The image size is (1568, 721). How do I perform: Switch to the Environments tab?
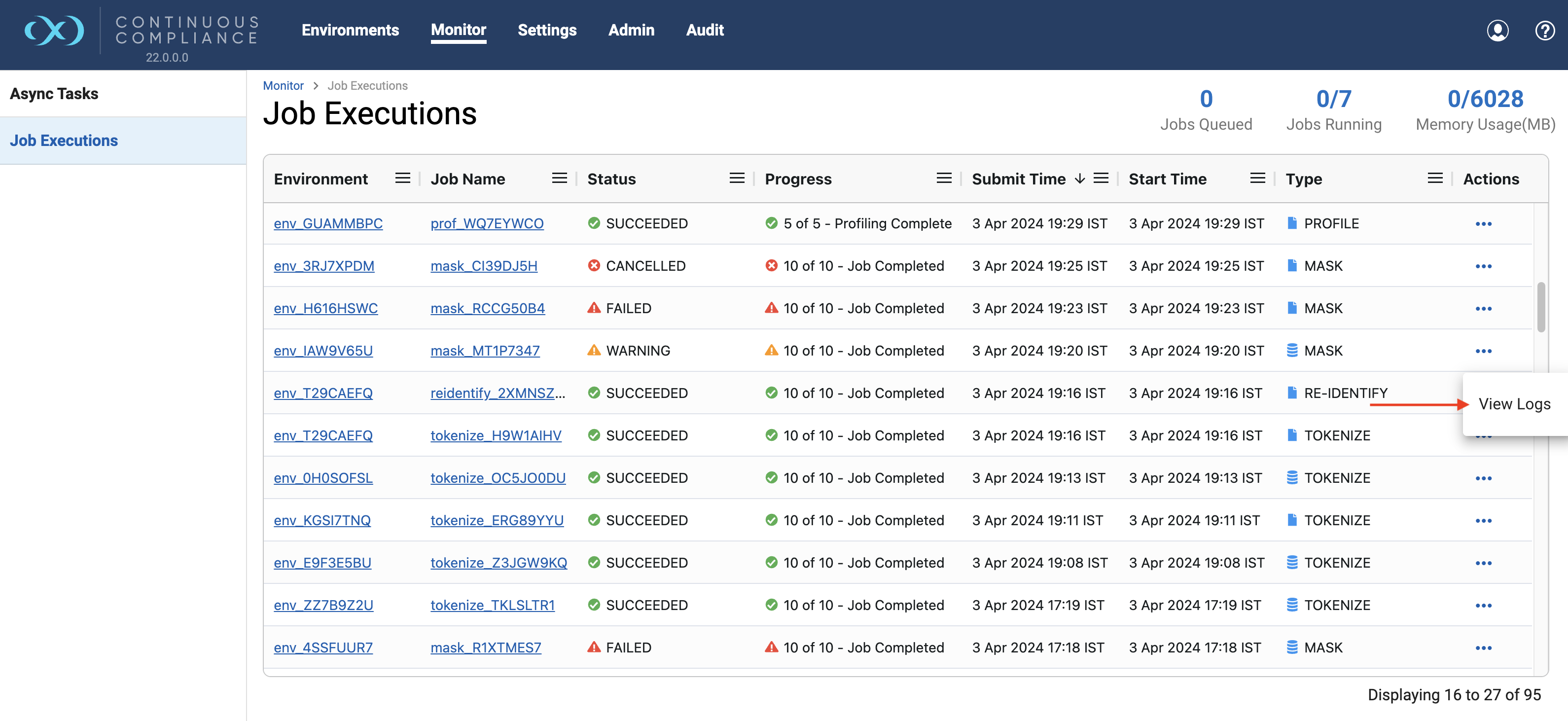350,30
